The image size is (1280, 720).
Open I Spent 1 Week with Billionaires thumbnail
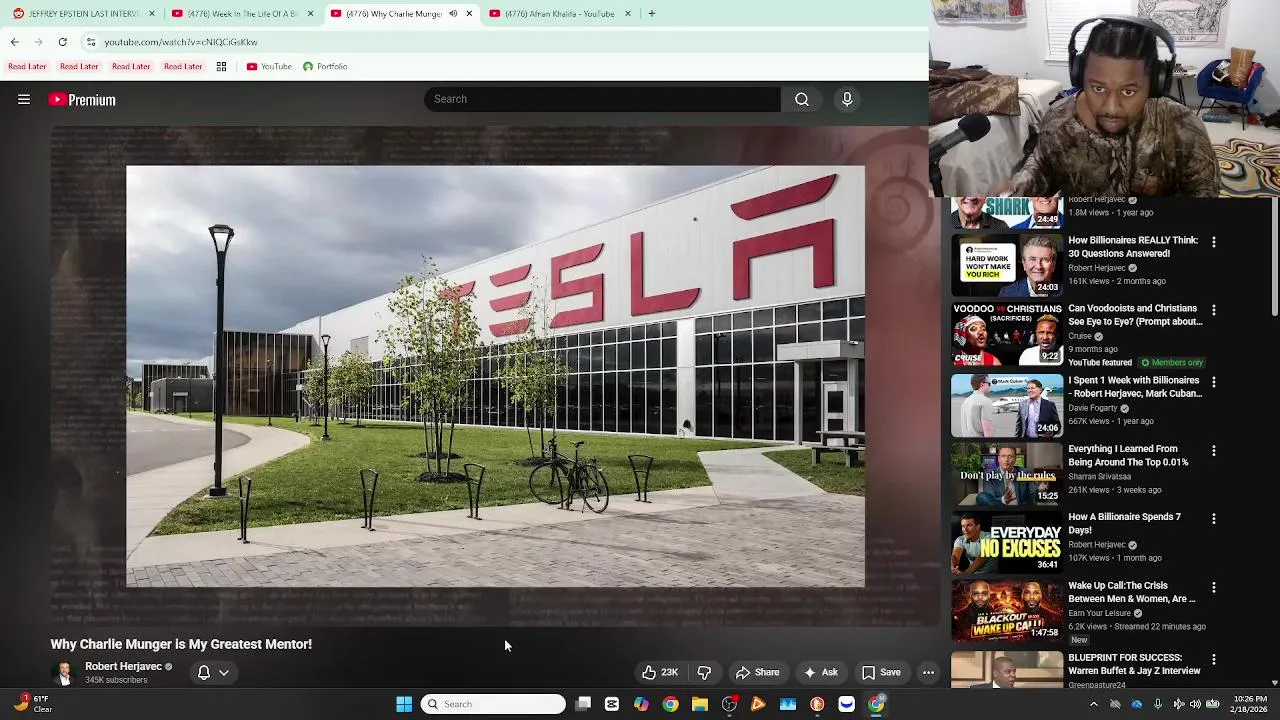tap(1007, 405)
